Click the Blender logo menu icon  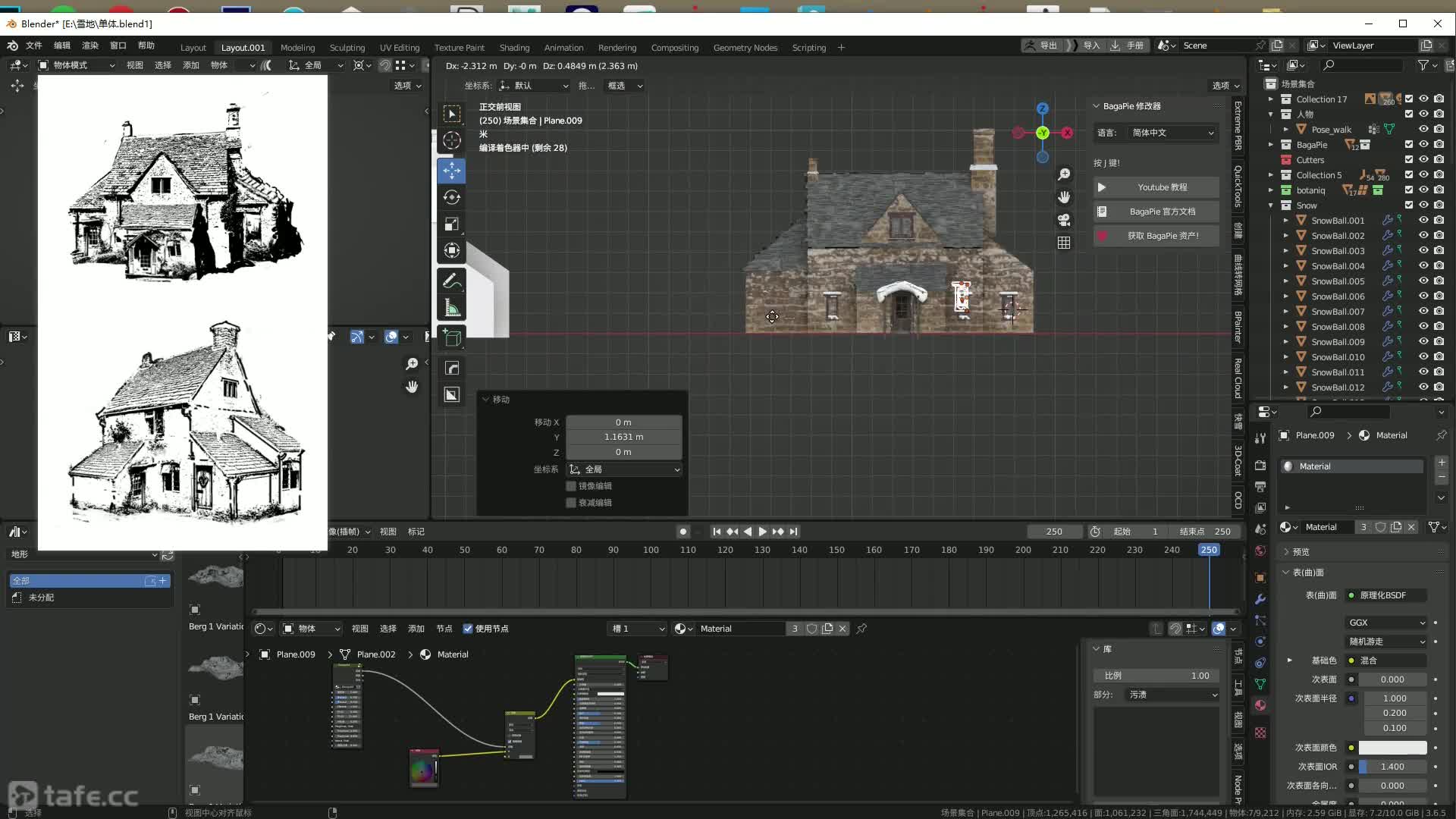tap(12, 45)
